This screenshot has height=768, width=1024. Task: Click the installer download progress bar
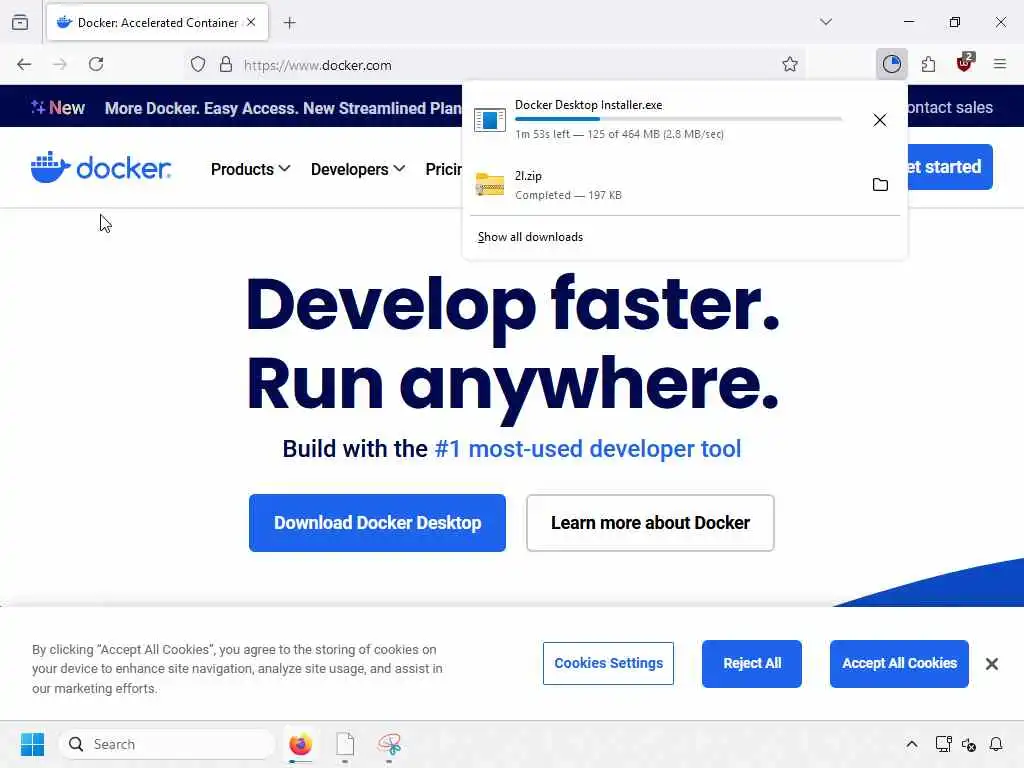679,119
